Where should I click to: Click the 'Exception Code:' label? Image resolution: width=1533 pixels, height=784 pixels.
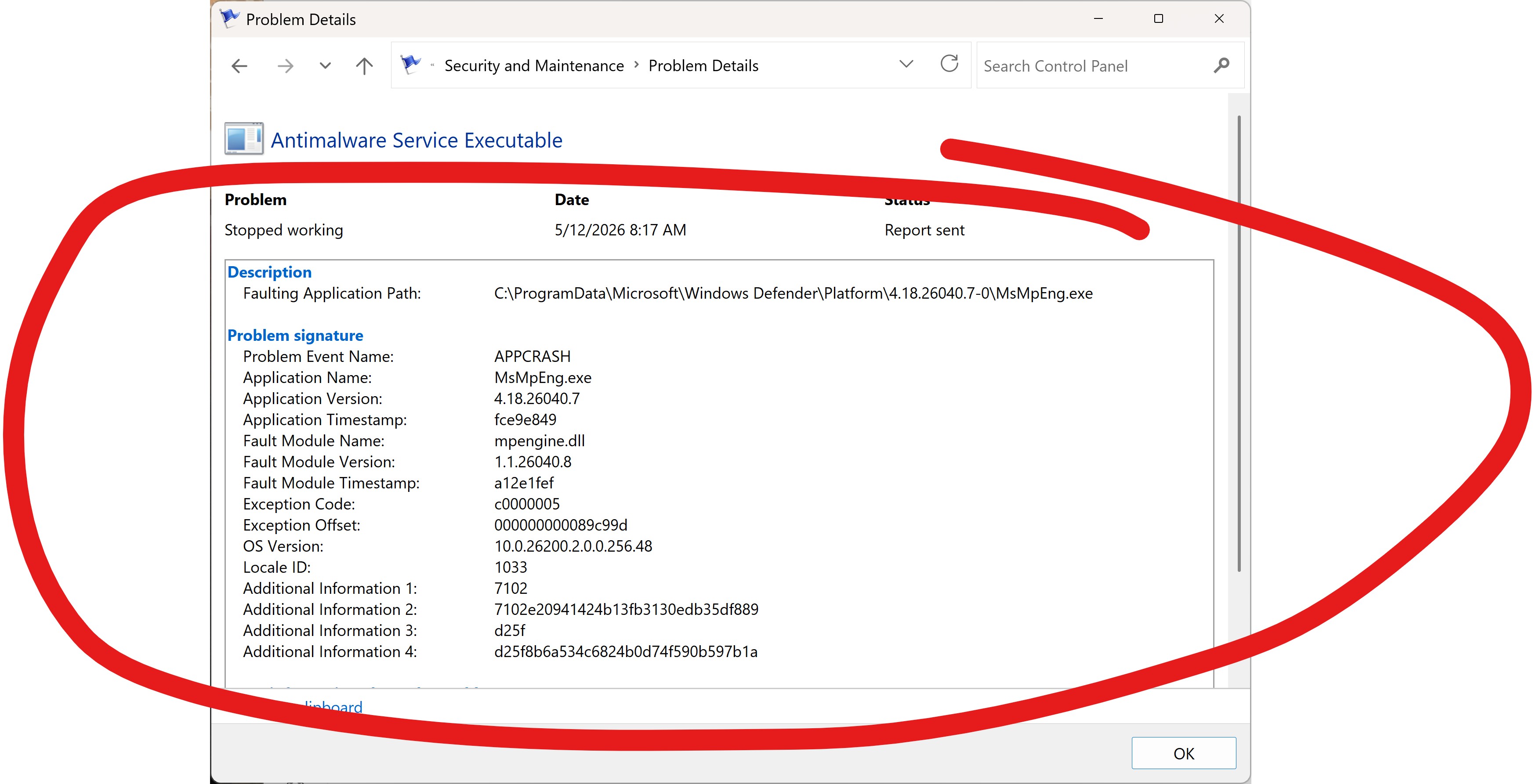[299, 504]
